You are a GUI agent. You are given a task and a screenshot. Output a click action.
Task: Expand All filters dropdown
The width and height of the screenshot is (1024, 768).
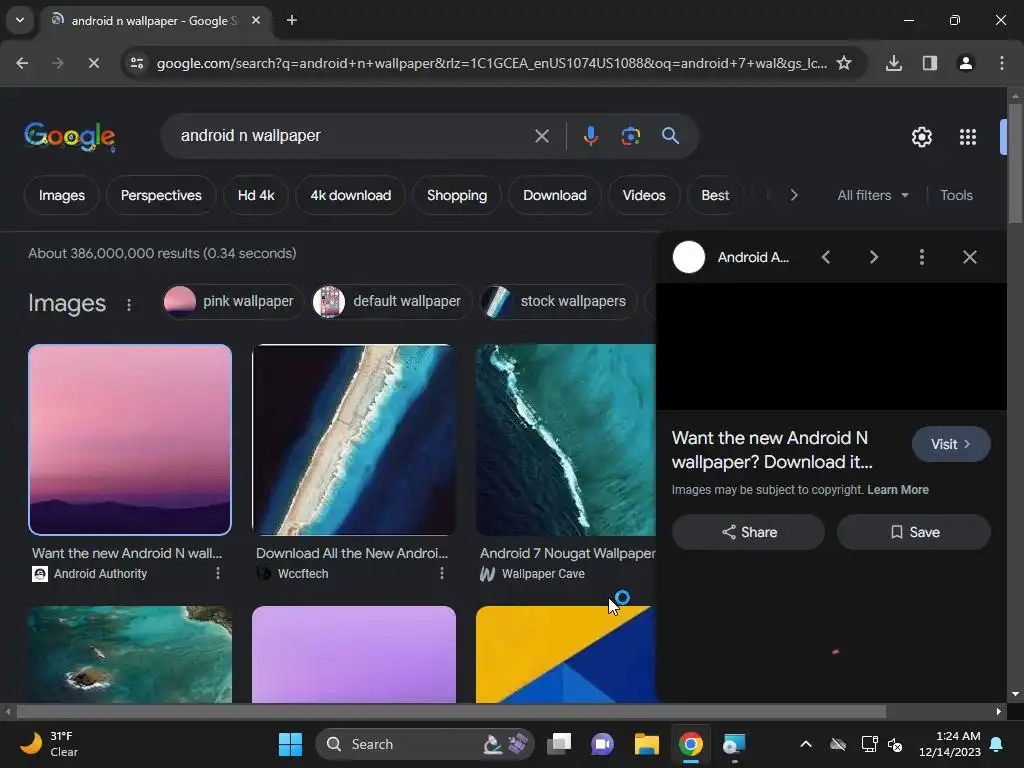coord(872,195)
